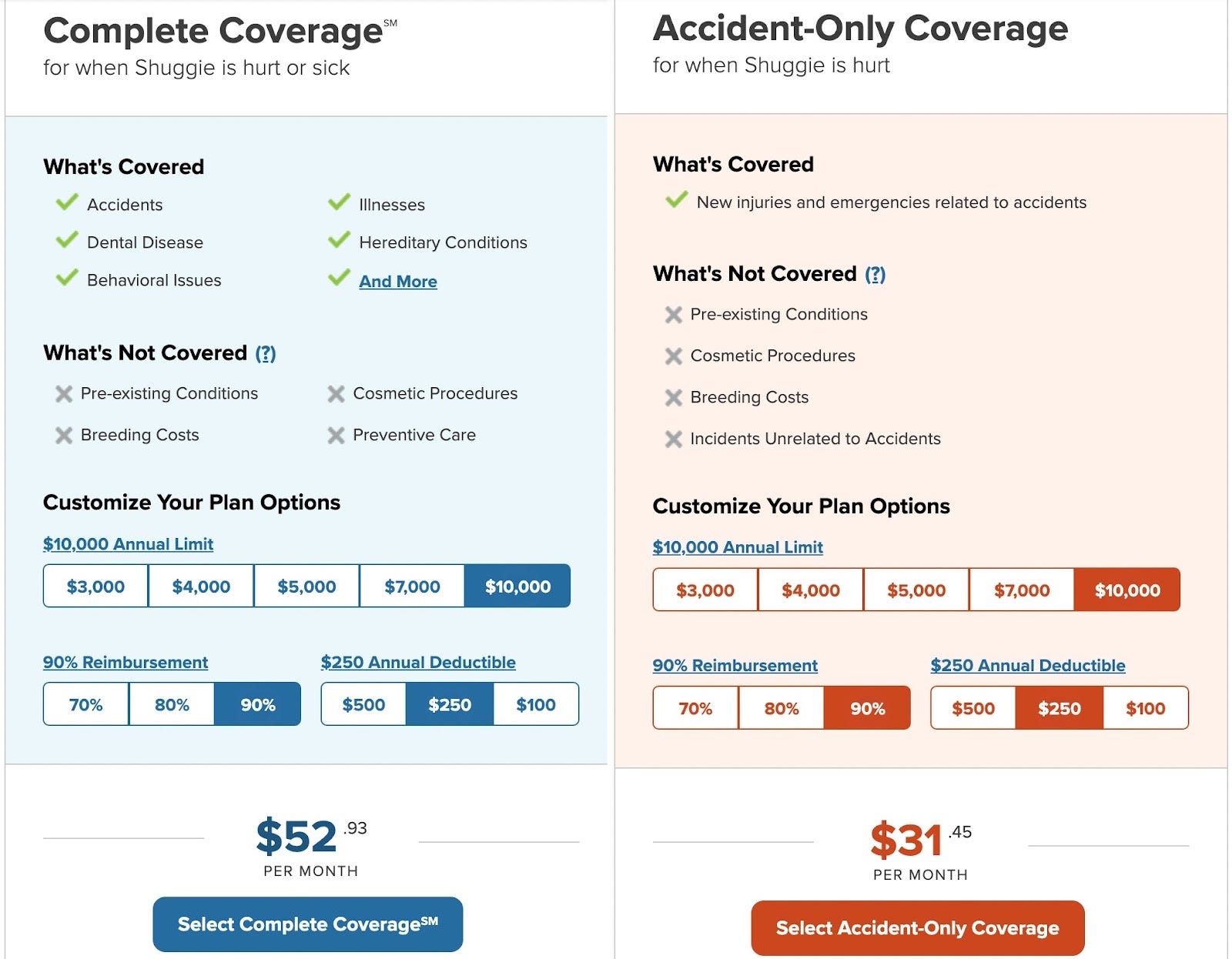Click Complete Coverage '90% Reimbursement' link
This screenshot has width=1232, height=959.
pos(126,663)
